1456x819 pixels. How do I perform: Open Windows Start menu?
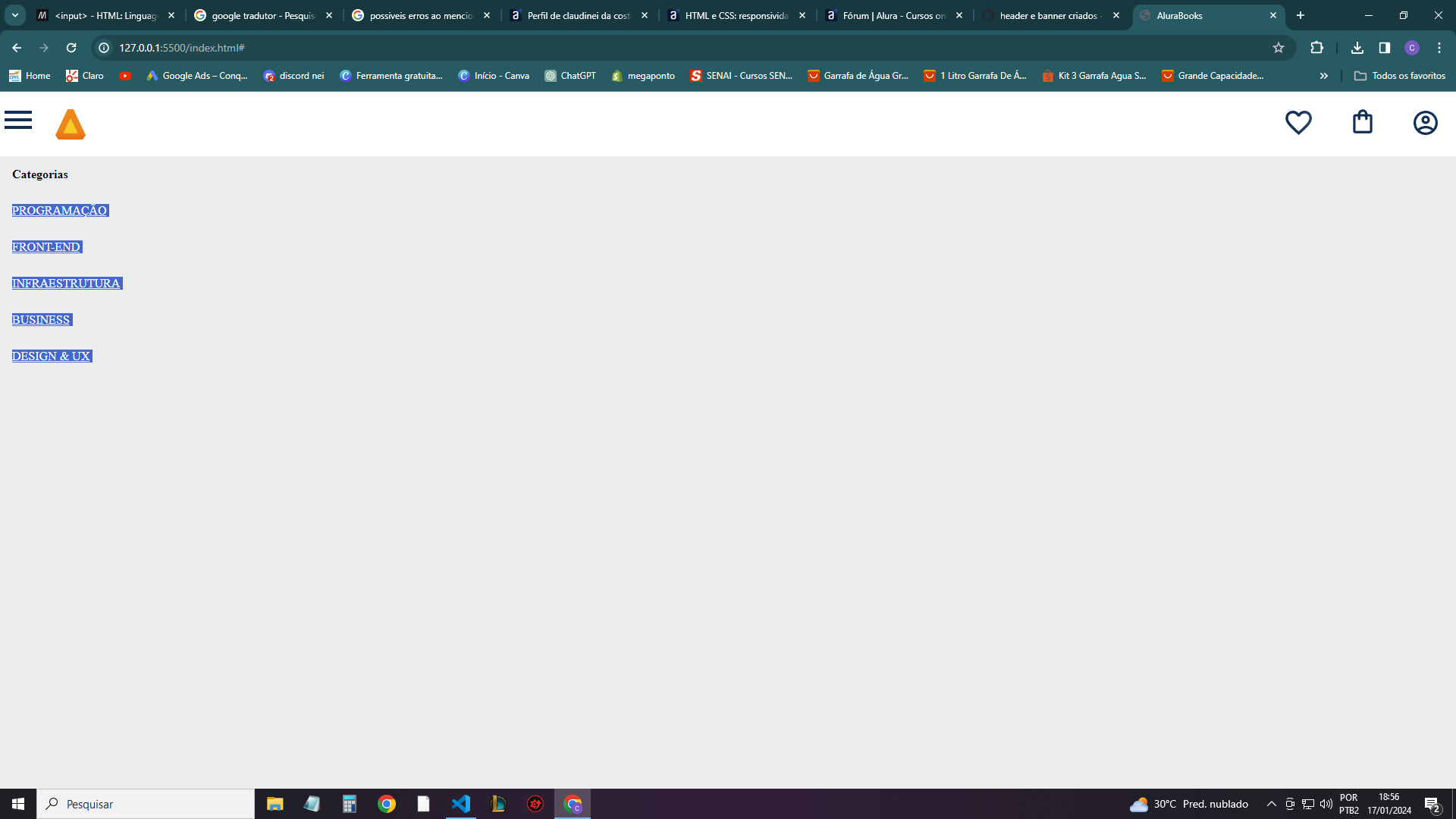[x=18, y=804]
